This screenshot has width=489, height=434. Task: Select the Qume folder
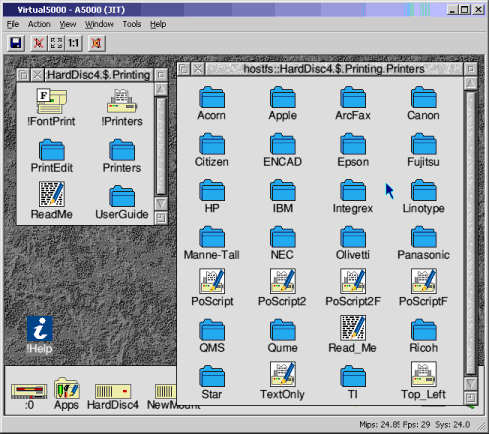(283, 336)
